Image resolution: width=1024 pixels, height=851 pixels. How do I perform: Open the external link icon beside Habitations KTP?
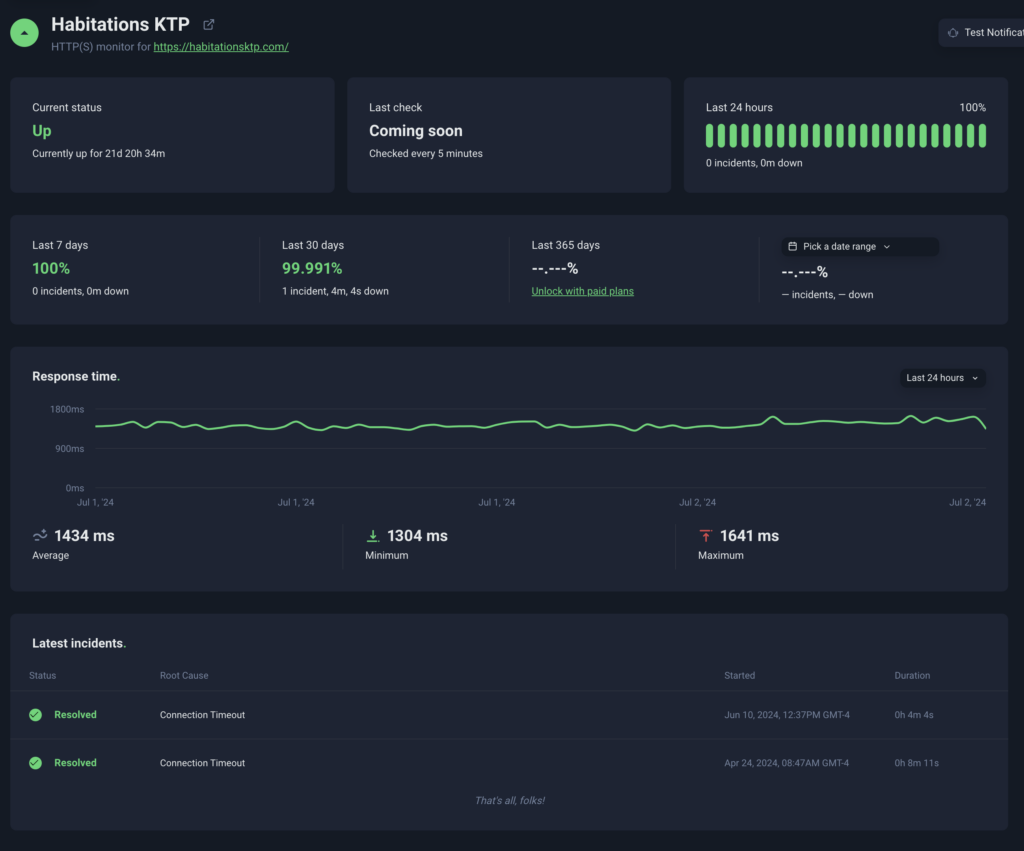[x=208, y=25]
